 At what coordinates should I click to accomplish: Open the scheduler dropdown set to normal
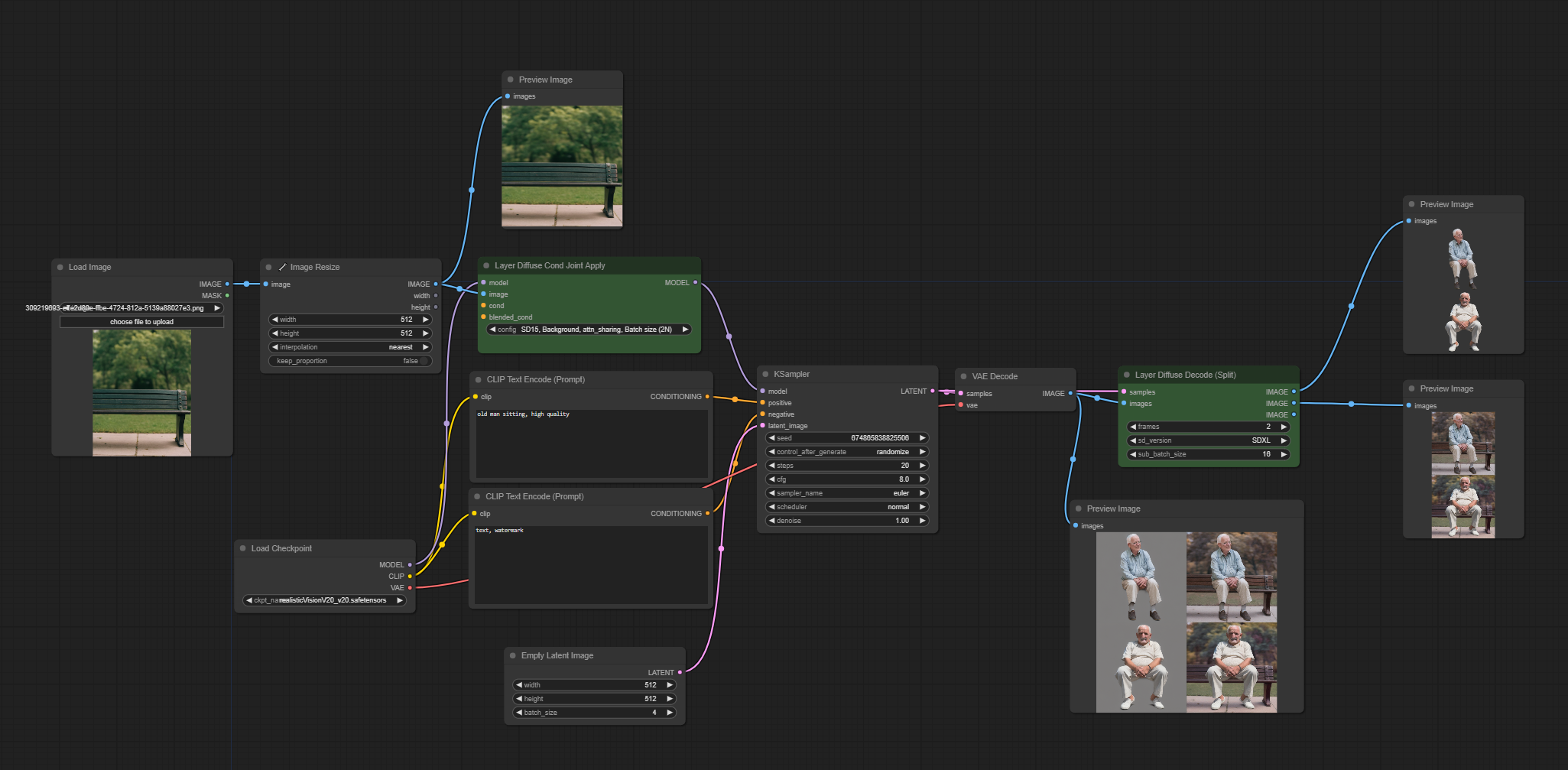coord(846,507)
